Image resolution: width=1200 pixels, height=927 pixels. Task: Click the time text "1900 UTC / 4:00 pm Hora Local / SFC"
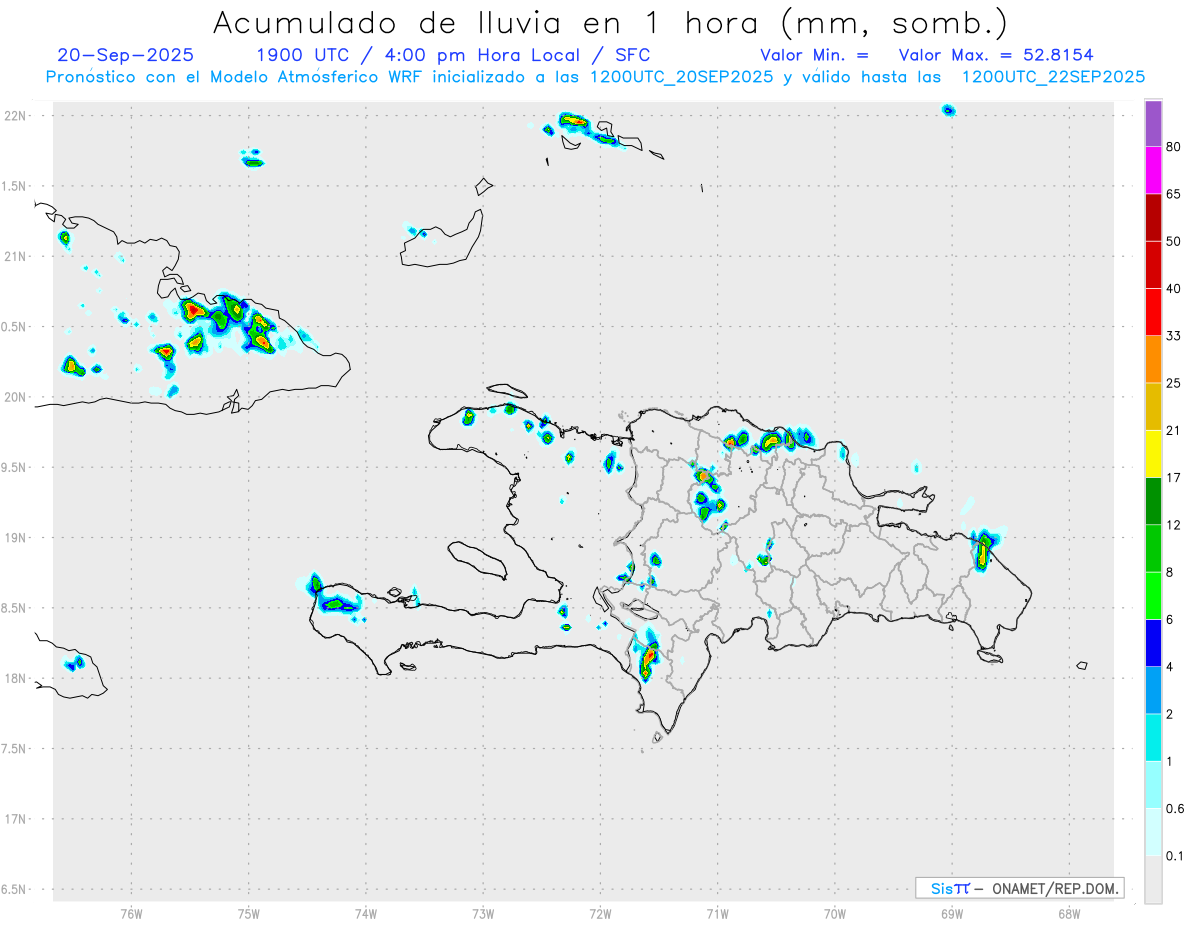(x=453, y=55)
